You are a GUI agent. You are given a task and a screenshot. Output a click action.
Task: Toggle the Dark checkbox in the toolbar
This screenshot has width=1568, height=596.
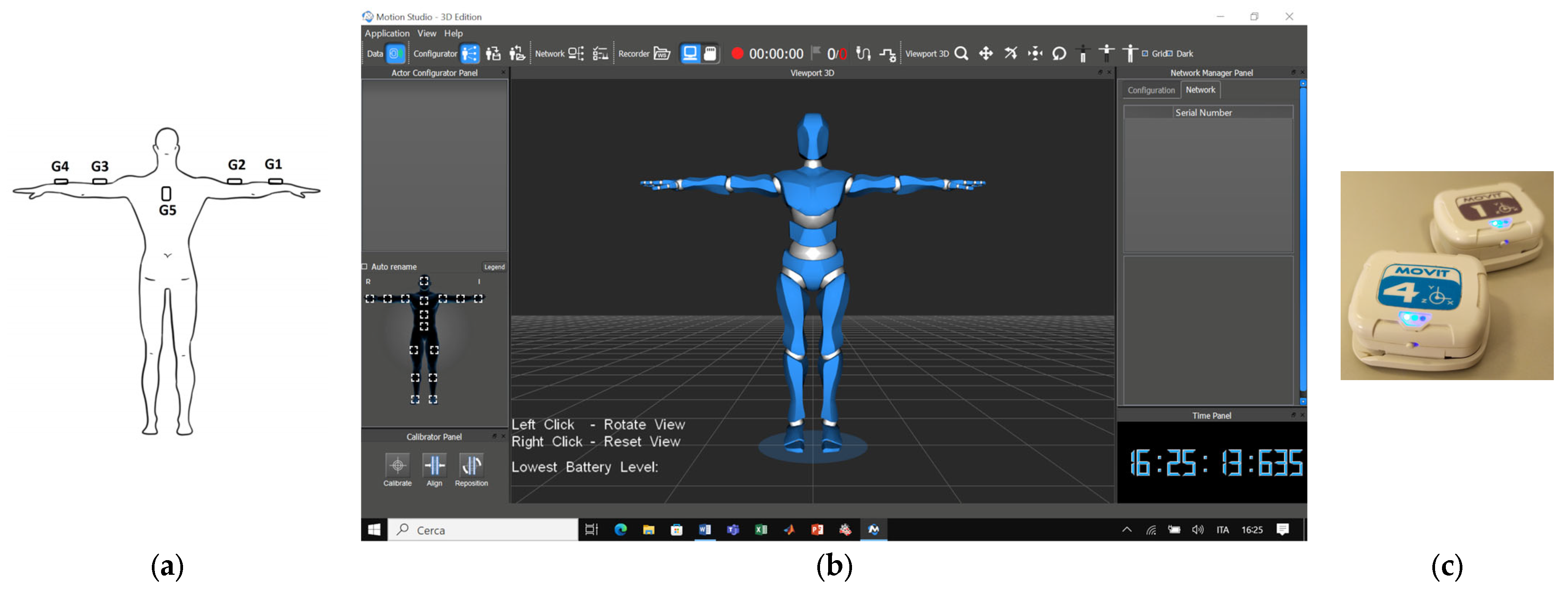1169,54
